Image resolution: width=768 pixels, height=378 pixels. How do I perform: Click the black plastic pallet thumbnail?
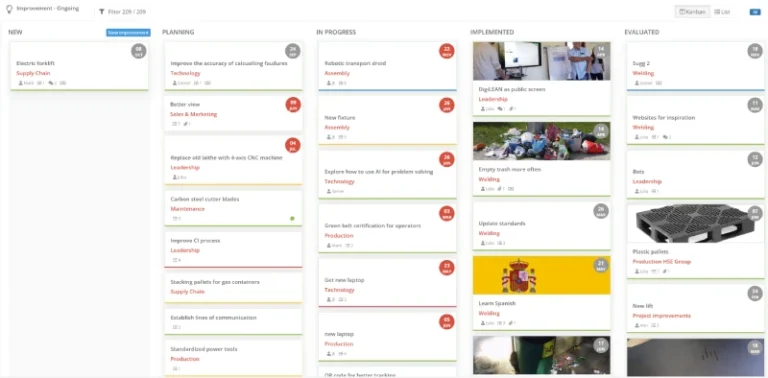[x=696, y=224]
